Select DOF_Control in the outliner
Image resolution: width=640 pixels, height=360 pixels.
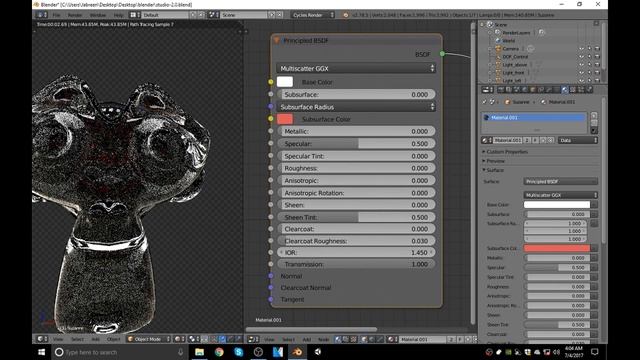515,57
